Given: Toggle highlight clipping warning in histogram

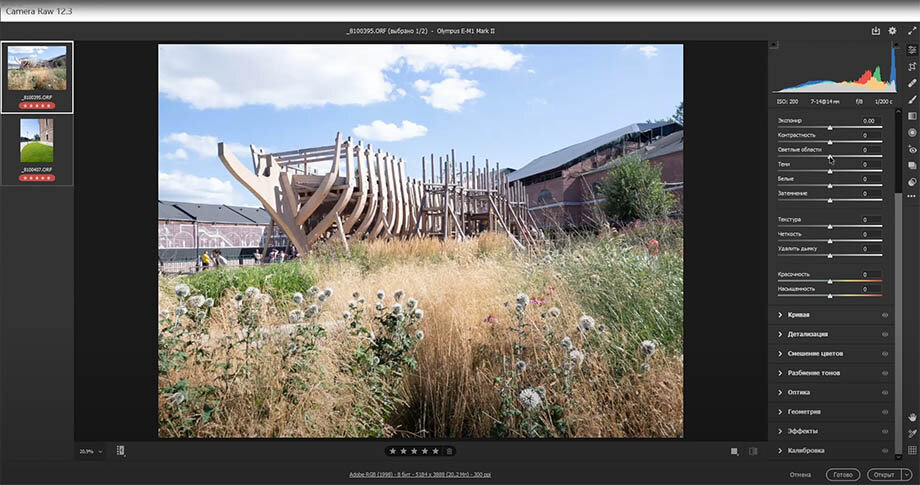Looking at the screenshot, I should coord(895,45).
